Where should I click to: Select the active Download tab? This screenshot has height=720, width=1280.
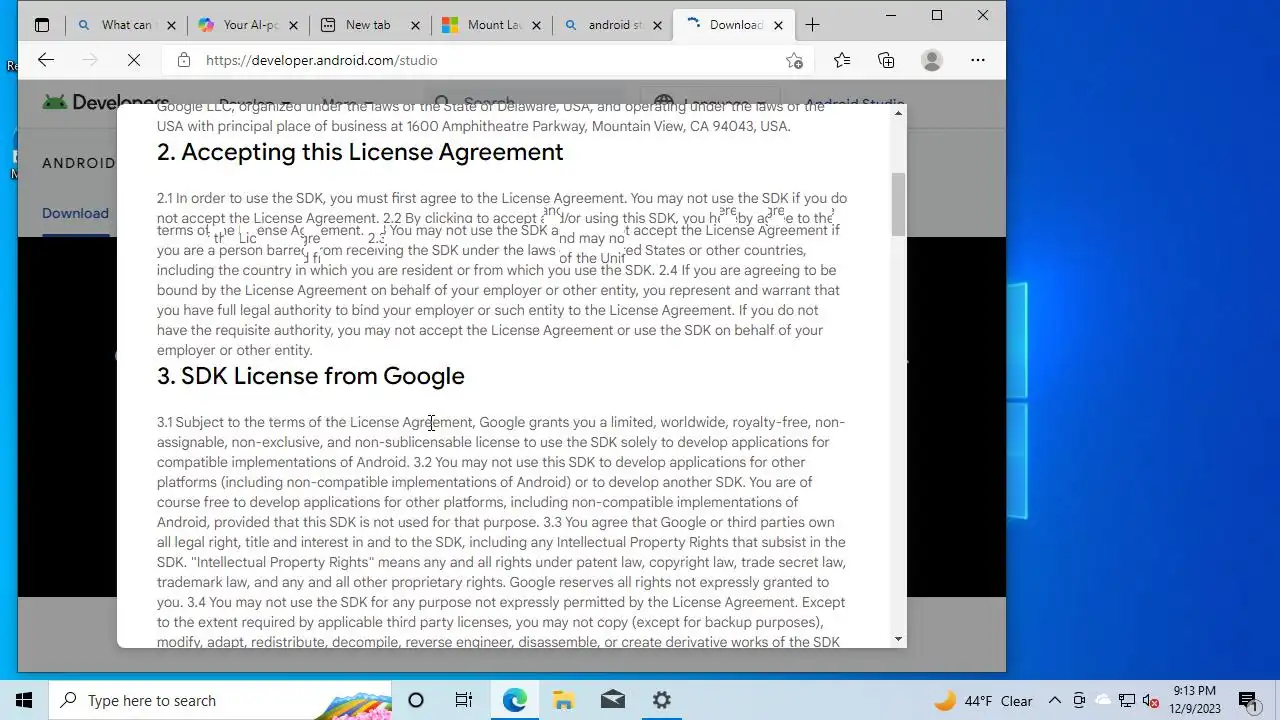pos(735,25)
